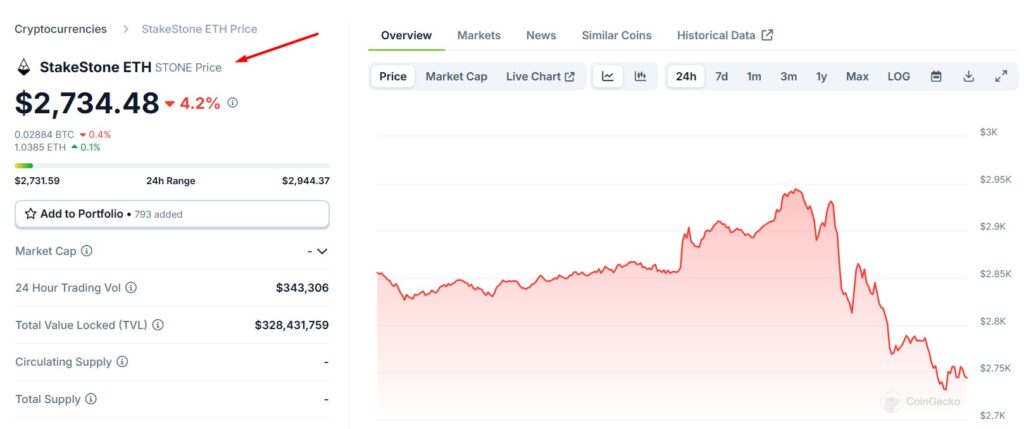Viewport: 1024px width, 429px height.
Task: Switch to candlestick chart icon
Action: [640, 76]
